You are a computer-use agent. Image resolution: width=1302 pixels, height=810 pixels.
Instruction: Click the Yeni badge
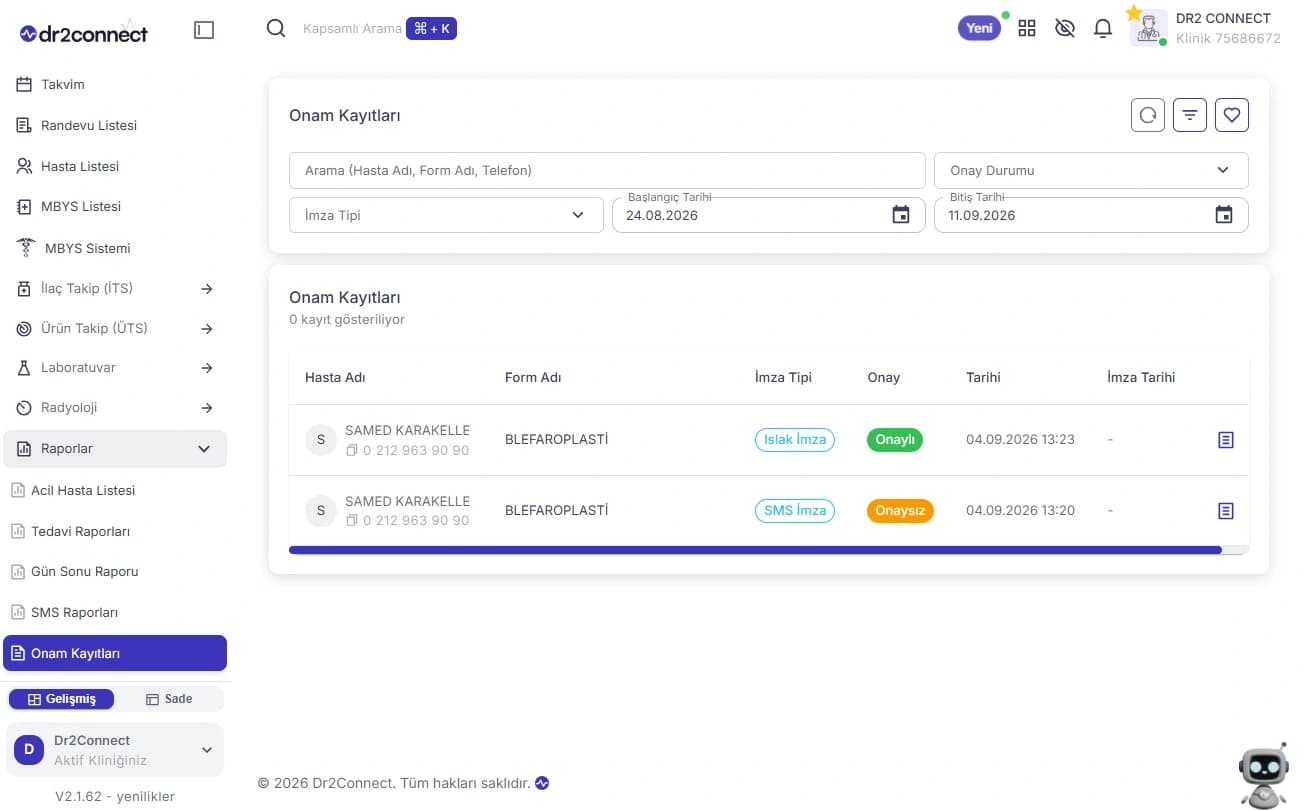click(979, 28)
